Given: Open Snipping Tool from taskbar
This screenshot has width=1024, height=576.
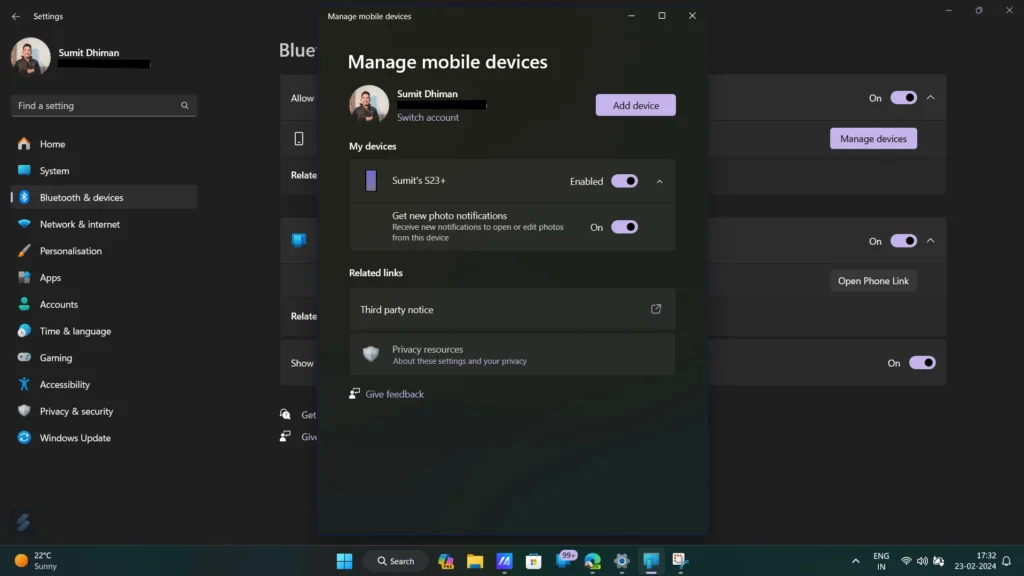Looking at the screenshot, I should click(x=680, y=561).
